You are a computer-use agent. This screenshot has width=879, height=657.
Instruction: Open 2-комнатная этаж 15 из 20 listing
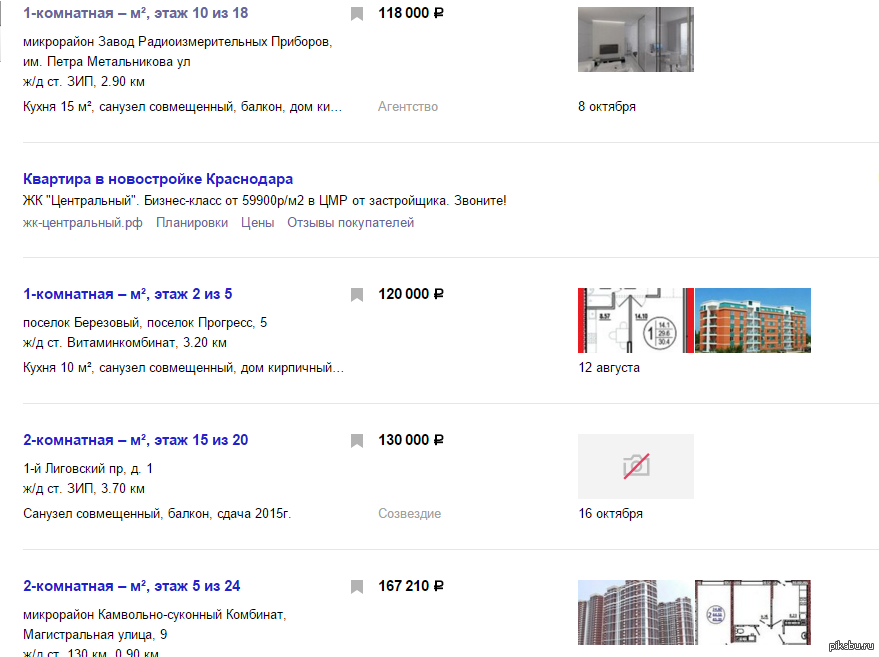tap(136, 440)
